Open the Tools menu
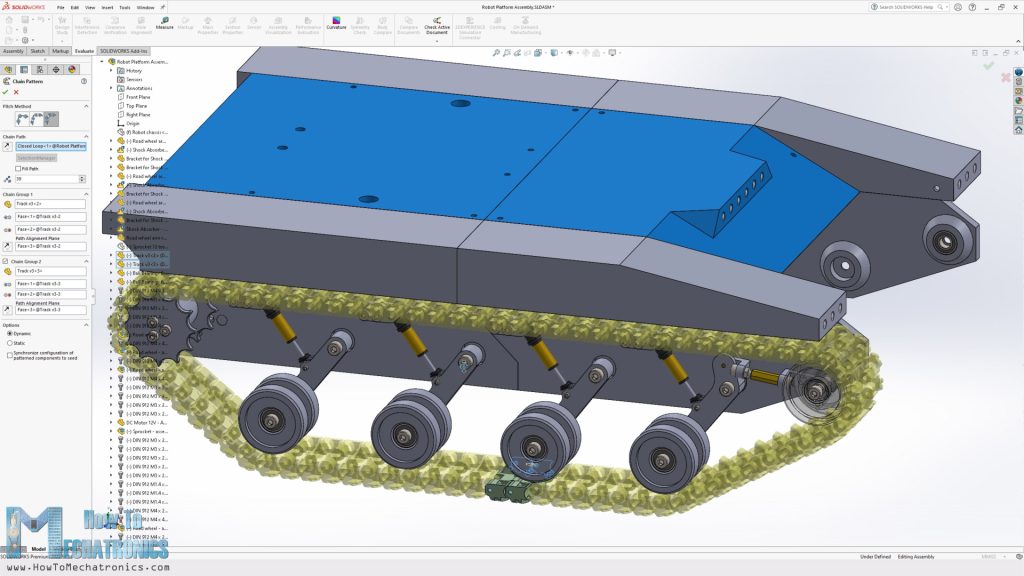This screenshot has height=576, width=1024. pyautogui.click(x=124, y=7)
